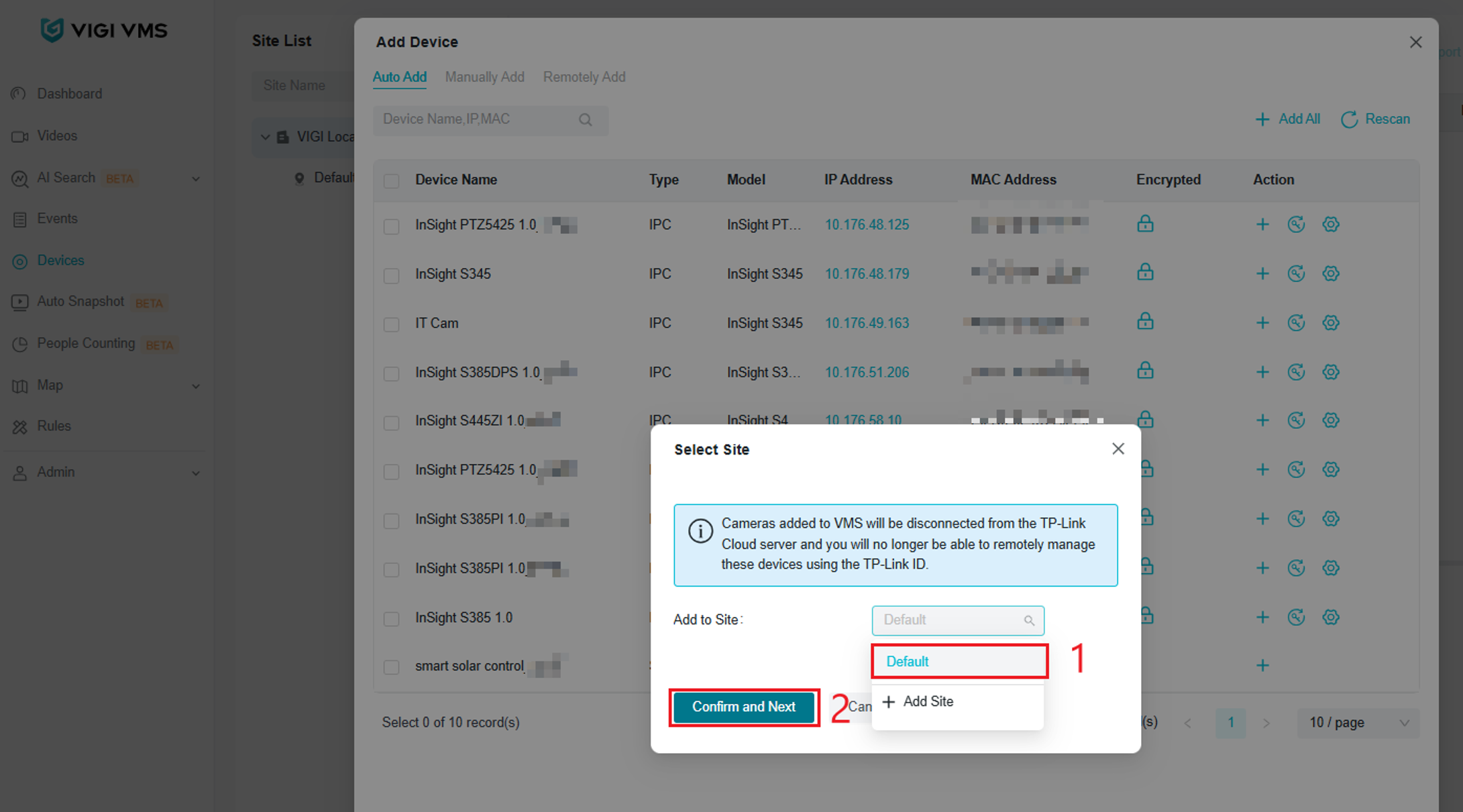Click the Add All plus button
The width and height of the screenshot is (1463, 812).
point(1288,119)
